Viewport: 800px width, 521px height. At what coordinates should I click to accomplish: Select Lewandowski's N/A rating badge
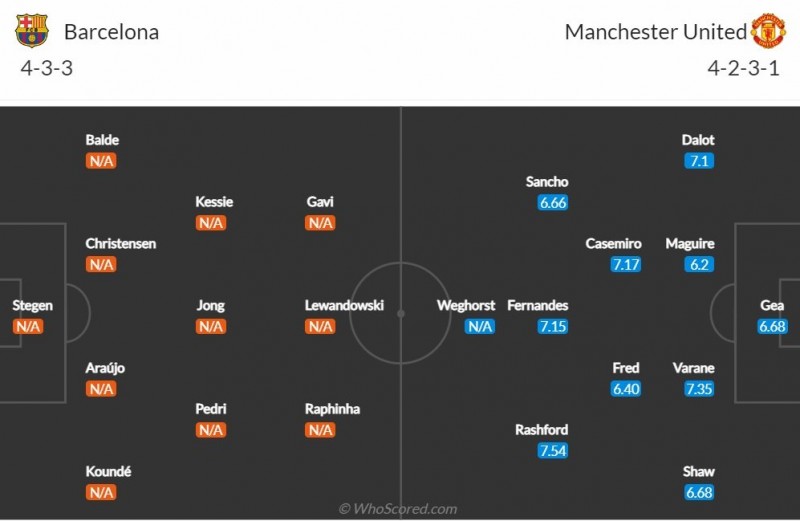pos(320,326)
